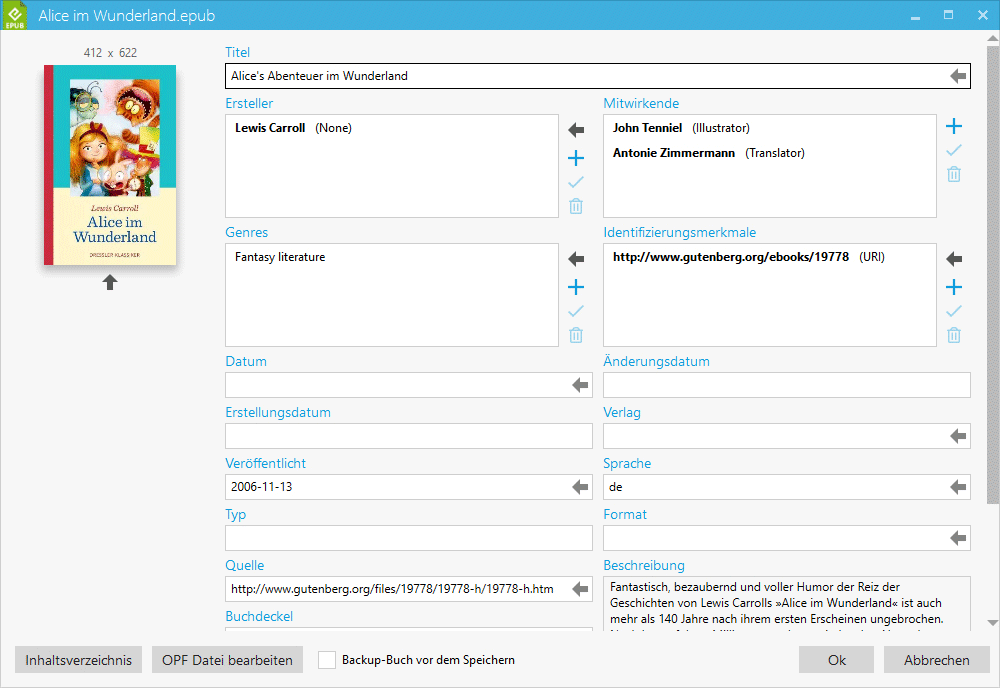Enable Backup-Buch vor dem Speichern checkbox

pyautogui.click(x=327, y=660)
